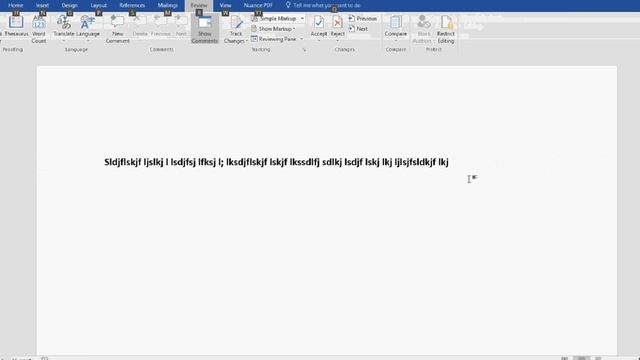Image resolution: width=640 pixels, height=360 pixels.
Task: Accept the tracked change
Action: pyautogui.click(x=318, y=26)
